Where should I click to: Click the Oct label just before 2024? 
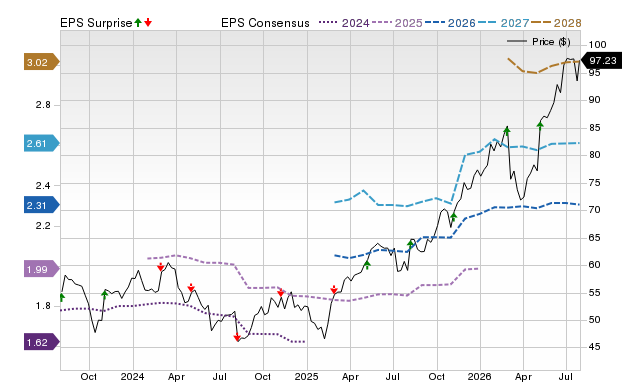coord(89,376)
